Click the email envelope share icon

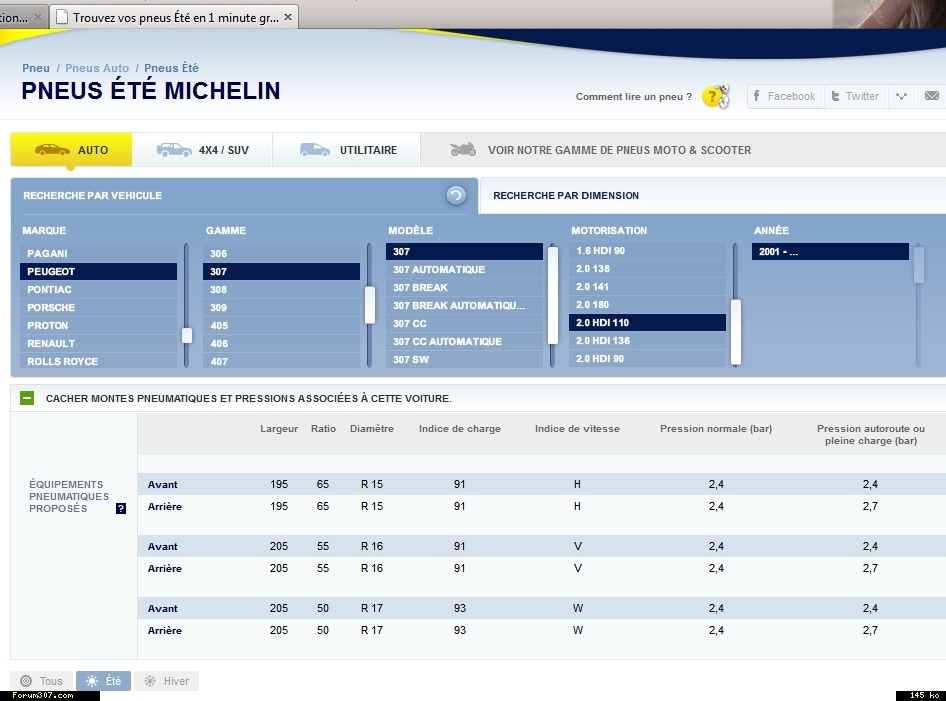(x=932, y=97)
